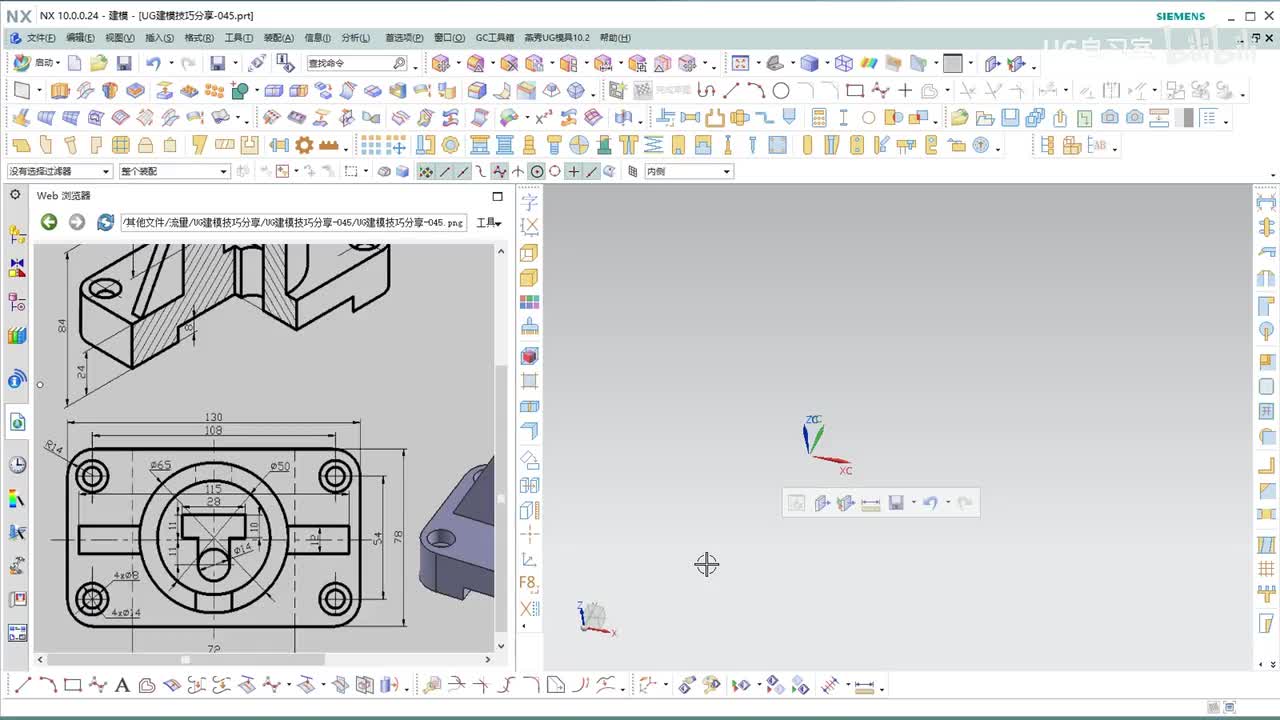Toggle the plus intersection snap option
This screenshot has height=720, width=1280.
[573, 171]
